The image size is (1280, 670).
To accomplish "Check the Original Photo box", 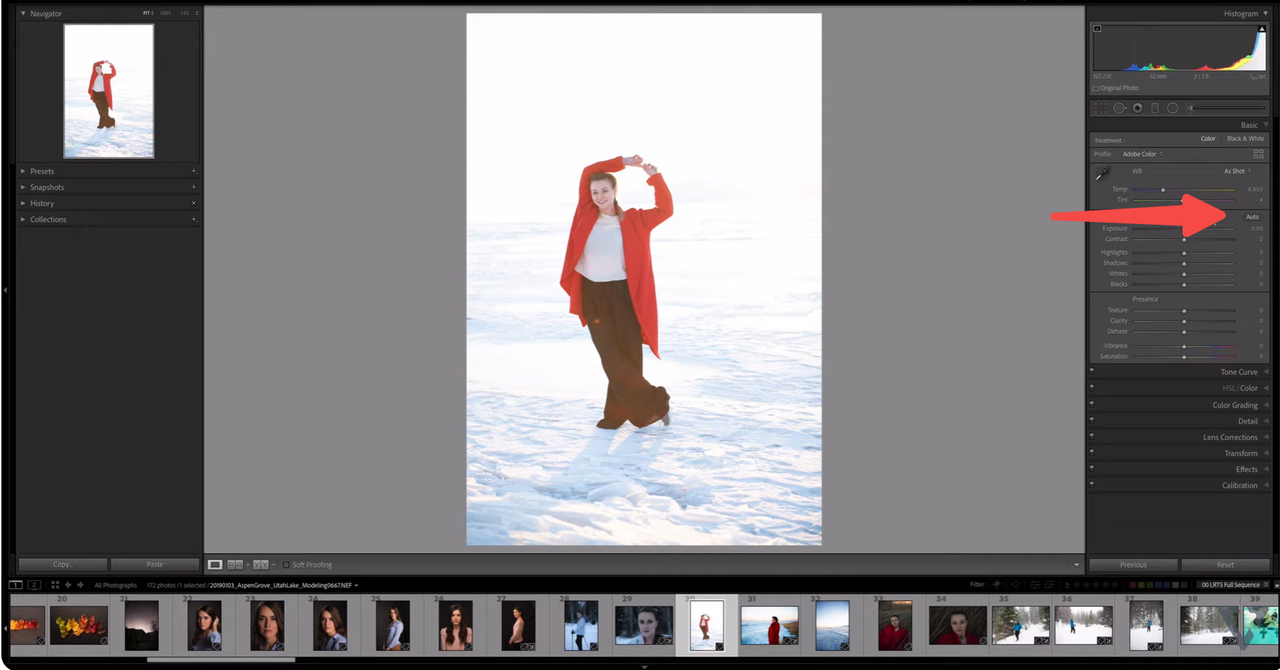I will 1096,88.
